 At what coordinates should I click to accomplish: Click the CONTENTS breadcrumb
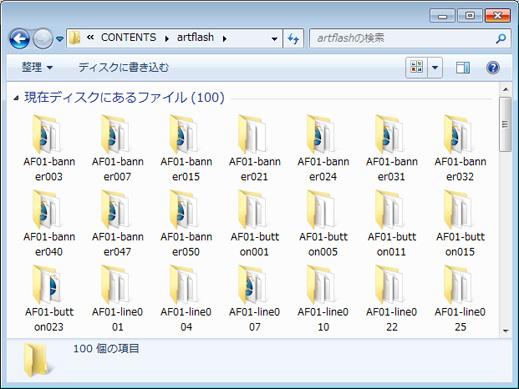[128, 37]
